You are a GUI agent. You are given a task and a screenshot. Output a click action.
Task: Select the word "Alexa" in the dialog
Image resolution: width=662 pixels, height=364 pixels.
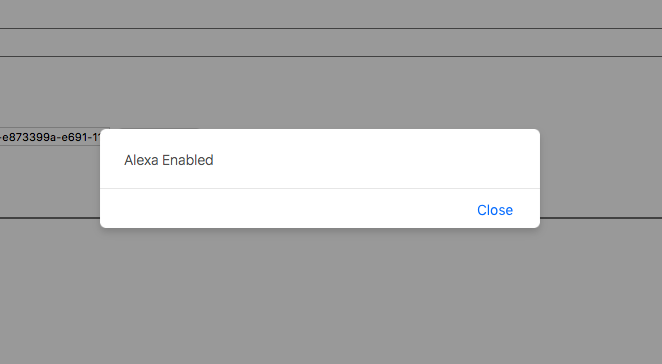tap(141, 160)
